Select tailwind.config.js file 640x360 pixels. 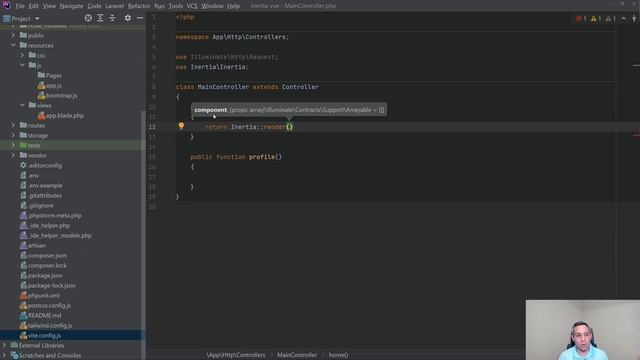point(50,325)
